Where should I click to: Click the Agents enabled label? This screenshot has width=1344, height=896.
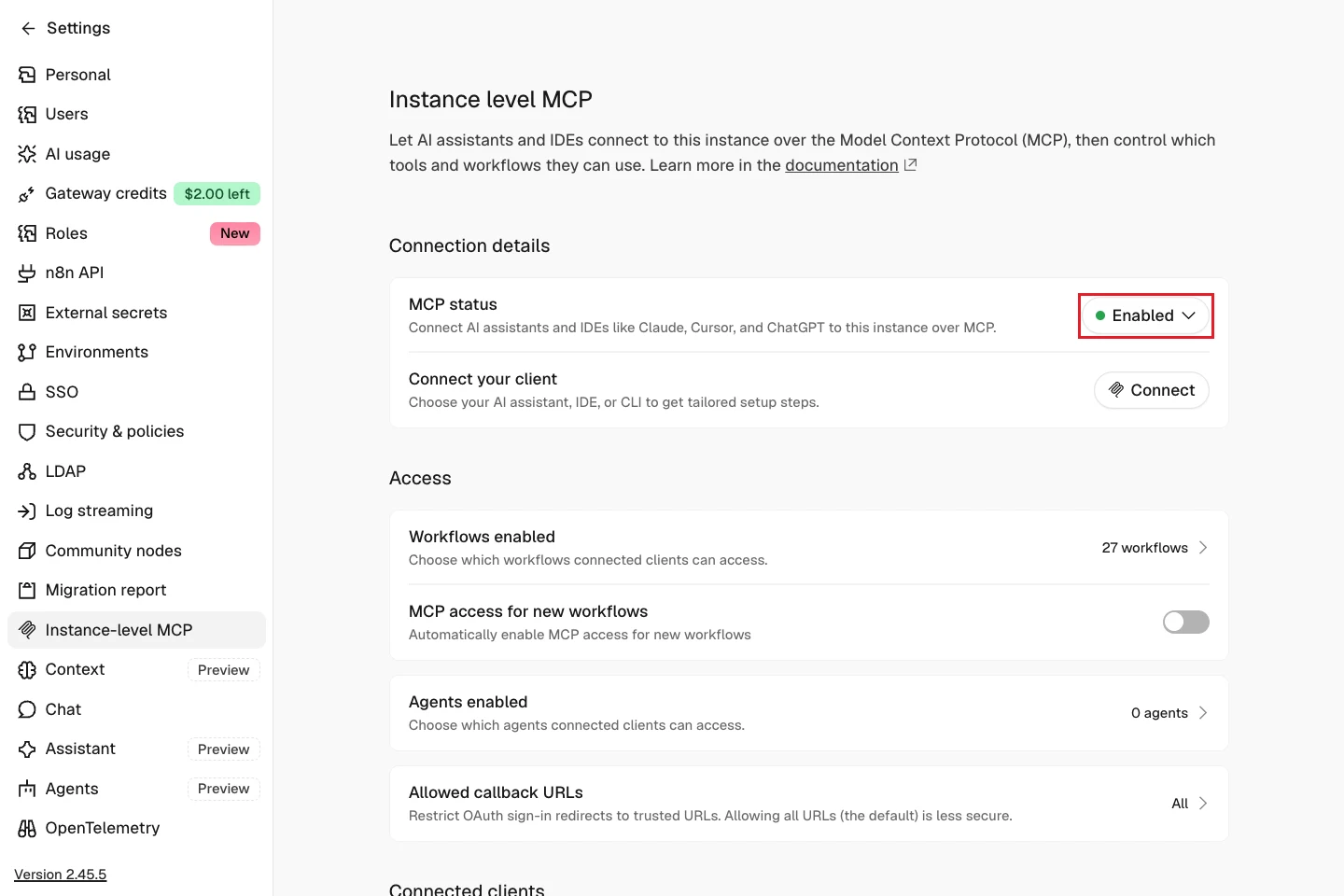click(x=469, y=702)
